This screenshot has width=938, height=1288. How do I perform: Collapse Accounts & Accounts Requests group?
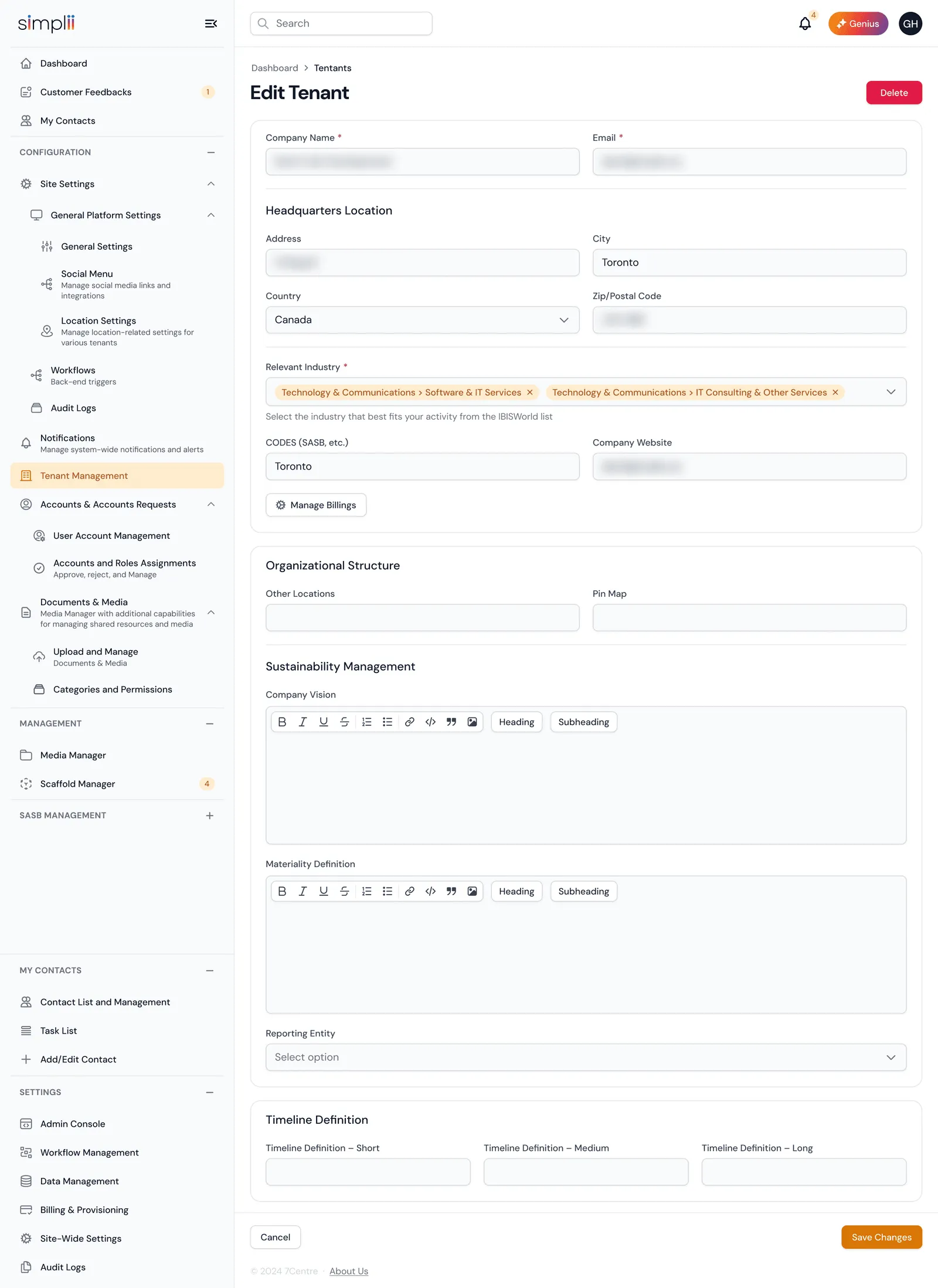click(211, 504)
